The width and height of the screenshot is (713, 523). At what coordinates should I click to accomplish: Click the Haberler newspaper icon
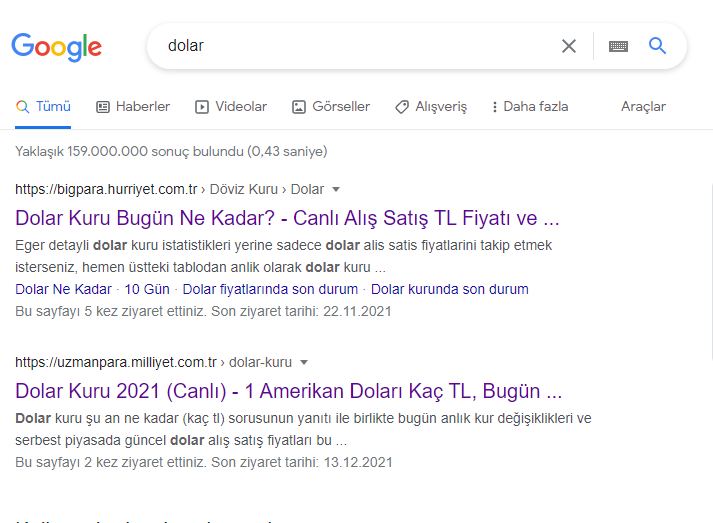103,107
